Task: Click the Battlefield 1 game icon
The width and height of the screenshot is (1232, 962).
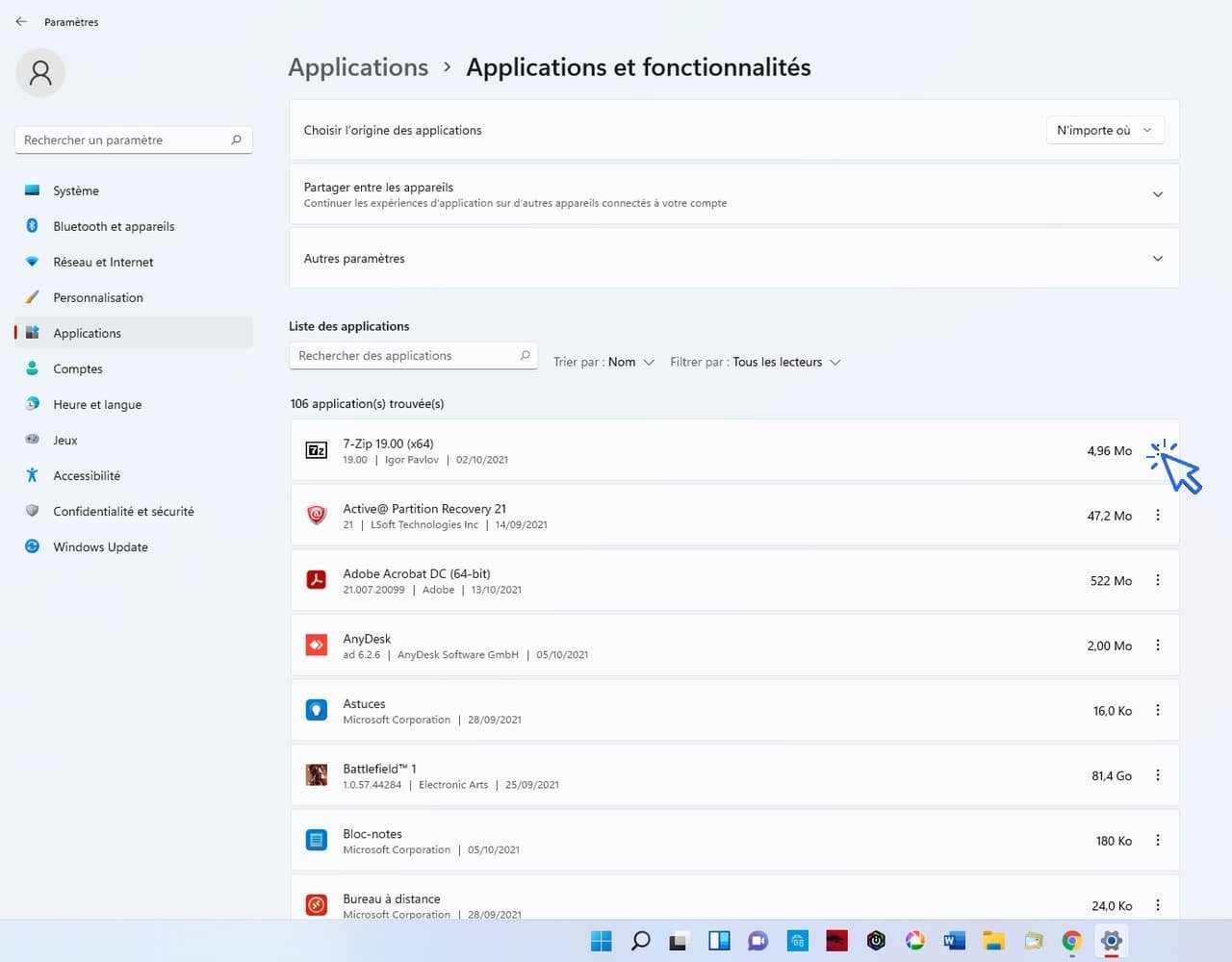Action: (x=317, y=775)
